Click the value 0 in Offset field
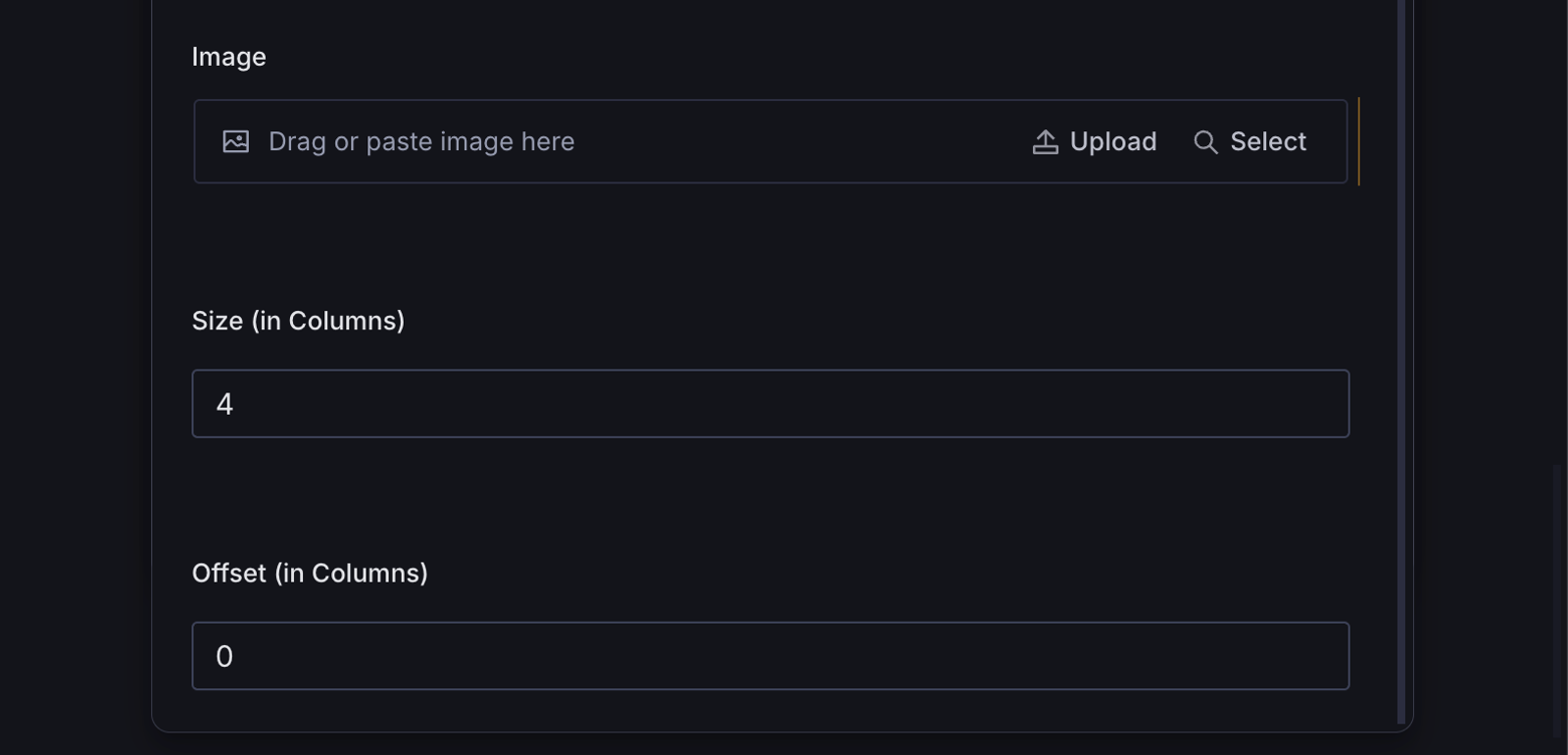This screenshot has height=755, width=1568. (x=224, y=657)
